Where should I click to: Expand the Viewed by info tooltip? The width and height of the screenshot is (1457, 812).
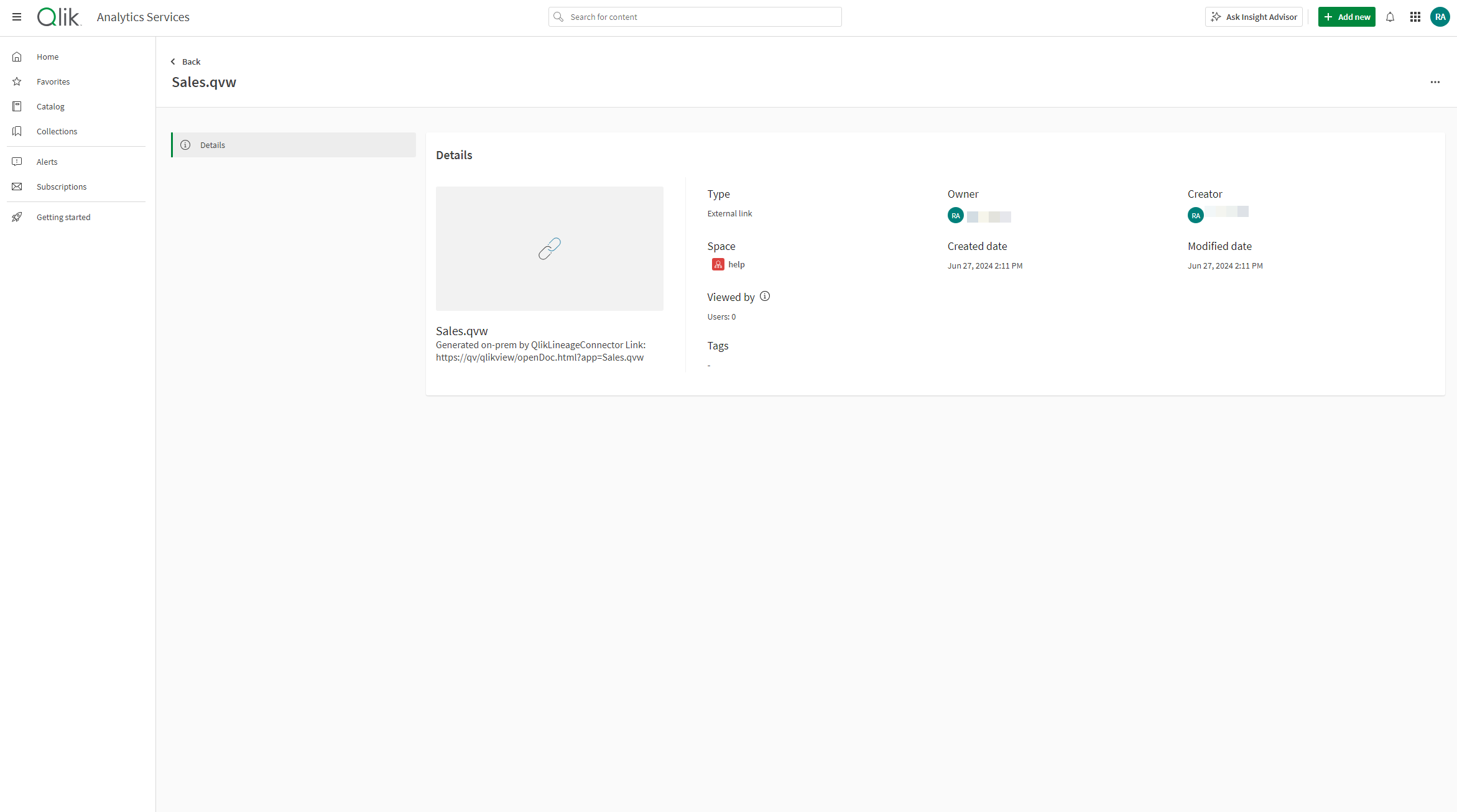point(764,296)
